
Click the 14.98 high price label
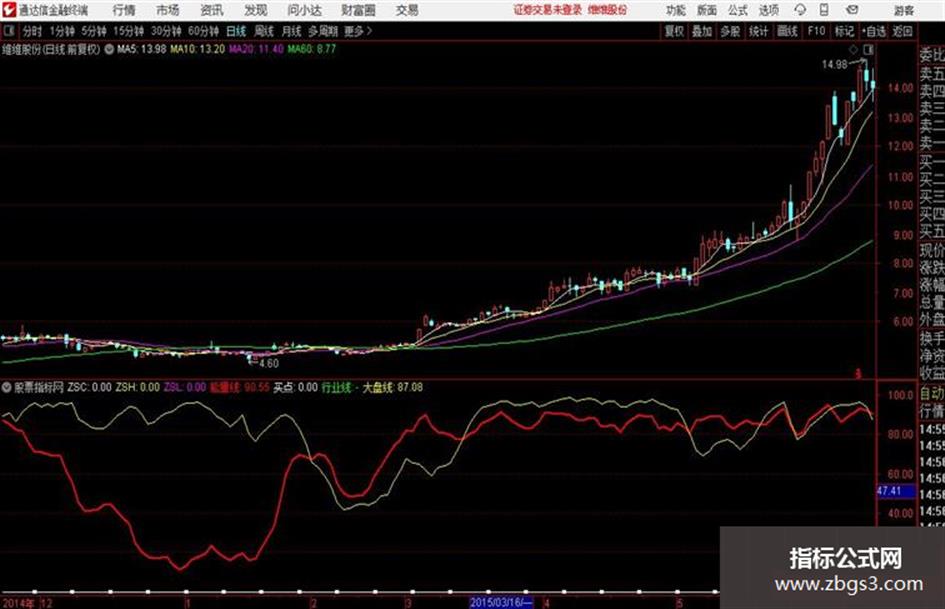pyautogui.click(x=835, y=65)
